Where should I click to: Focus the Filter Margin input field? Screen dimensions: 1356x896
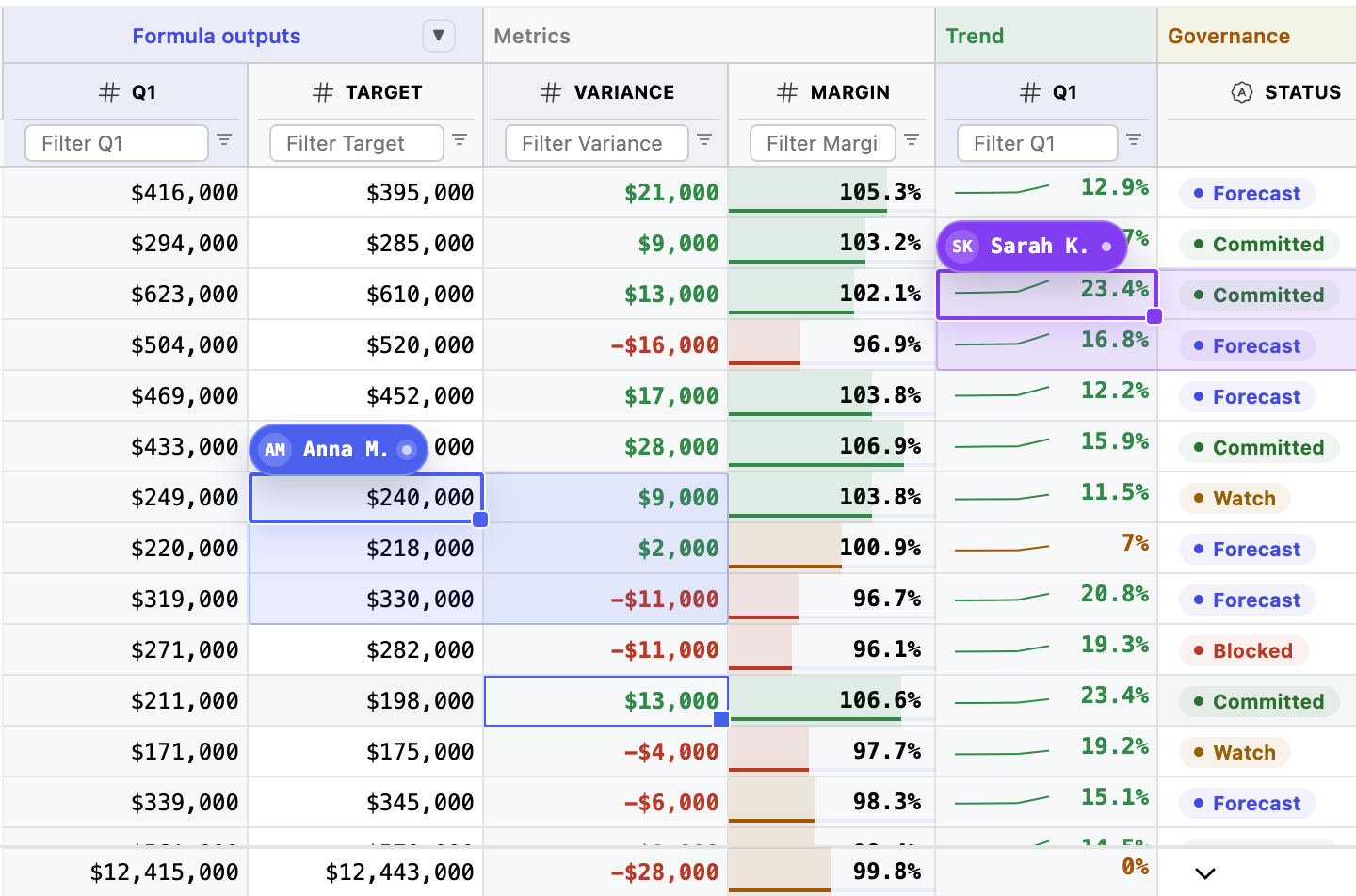[x=823, y=143]
